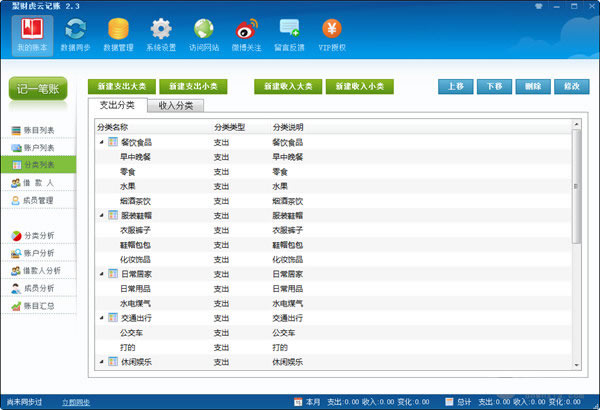
Task: Select the 公交车 row
Action: [333, 333]
